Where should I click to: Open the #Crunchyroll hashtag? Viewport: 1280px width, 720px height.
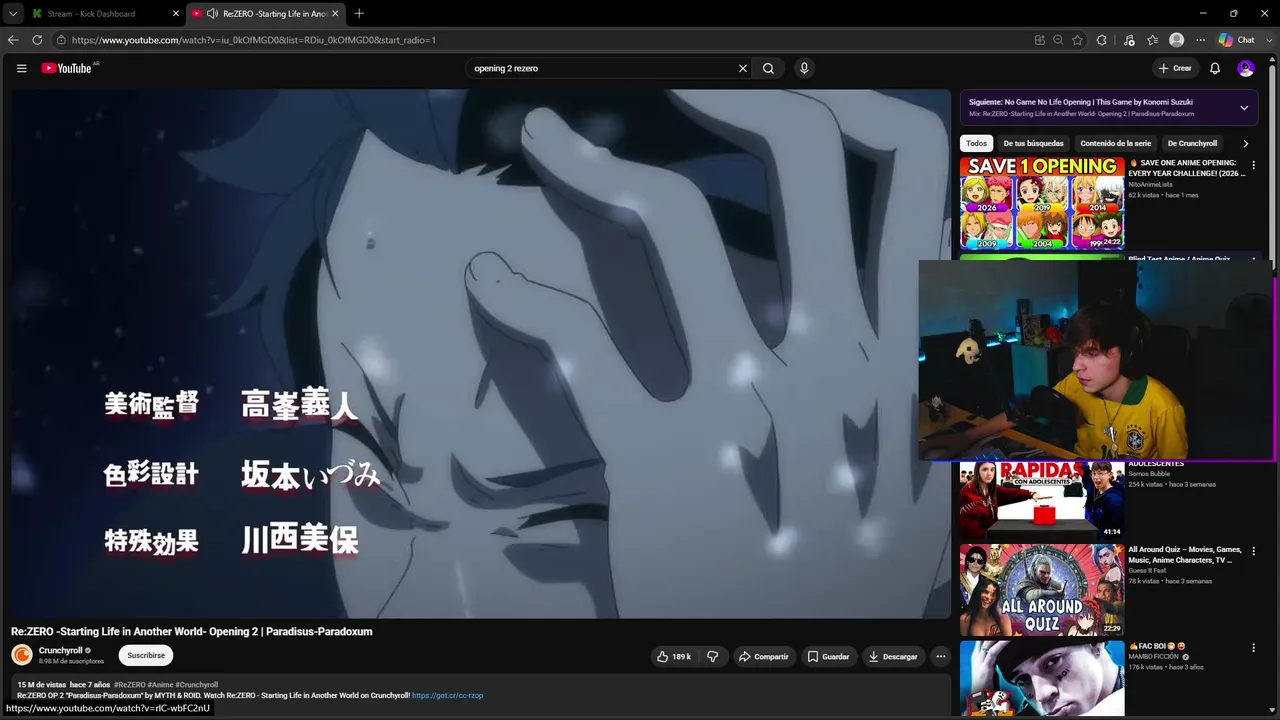197,685
